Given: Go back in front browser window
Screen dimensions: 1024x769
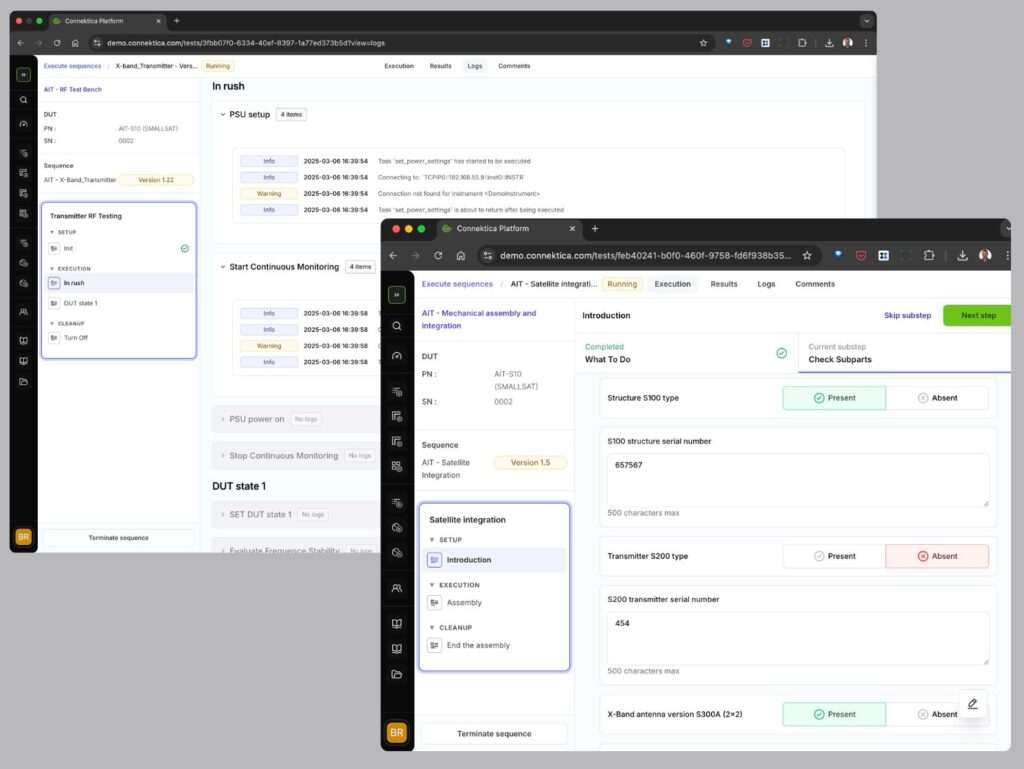Looking at the screenshot, I should 393,255.
